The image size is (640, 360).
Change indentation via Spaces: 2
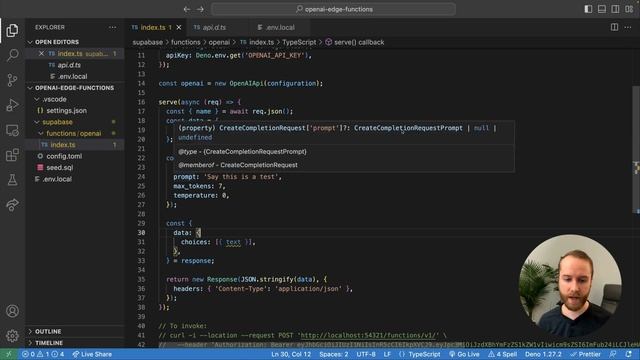334,354
